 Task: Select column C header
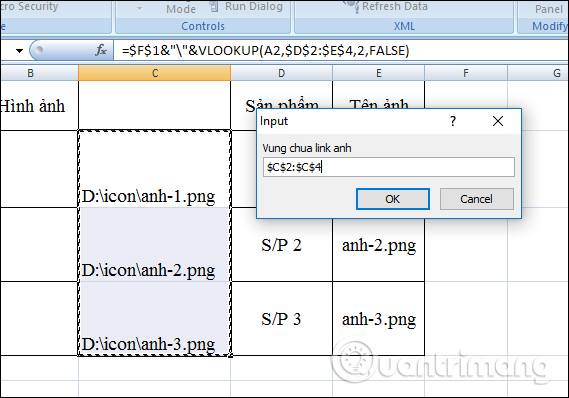155,73
